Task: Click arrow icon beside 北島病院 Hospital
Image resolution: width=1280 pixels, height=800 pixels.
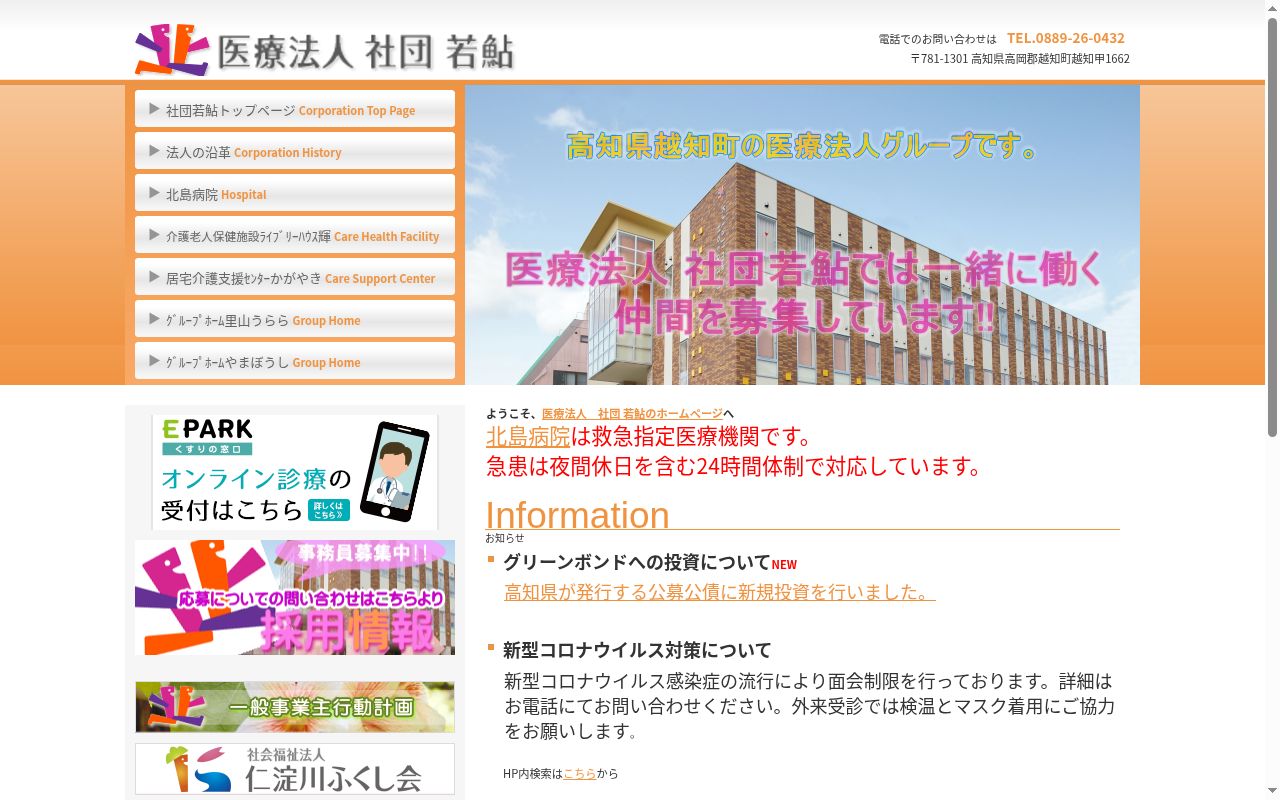Action: [x=154, y=193]
